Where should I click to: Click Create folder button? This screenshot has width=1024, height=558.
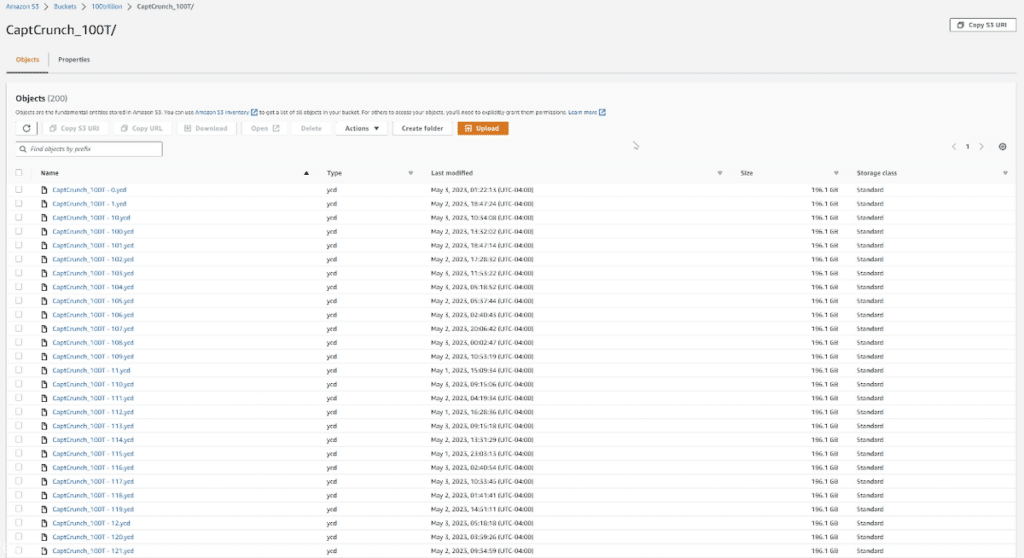pyautogui.click(x=422, y=128)
